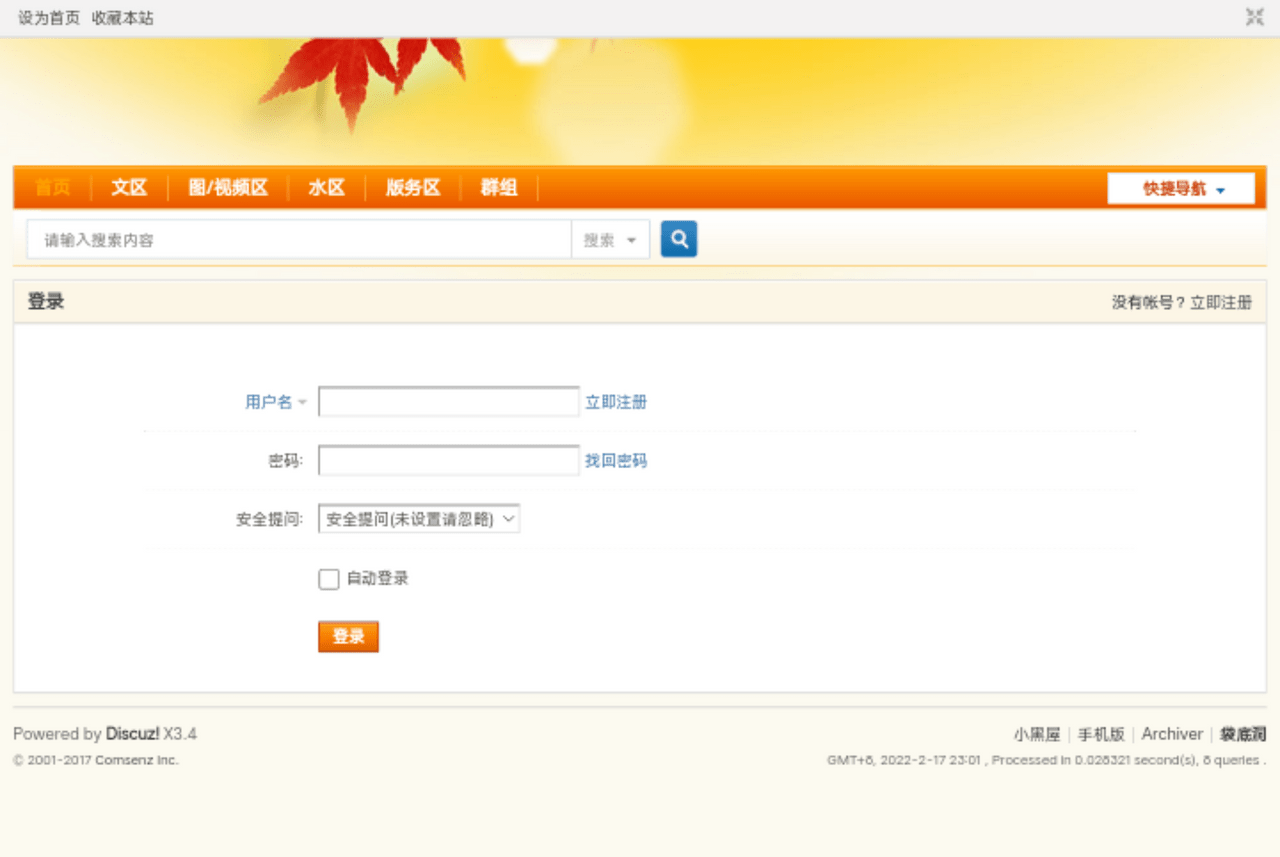Open the 手机版 footer link
The height and width of the screenshot is (857, 1280).
(1101, 734)
